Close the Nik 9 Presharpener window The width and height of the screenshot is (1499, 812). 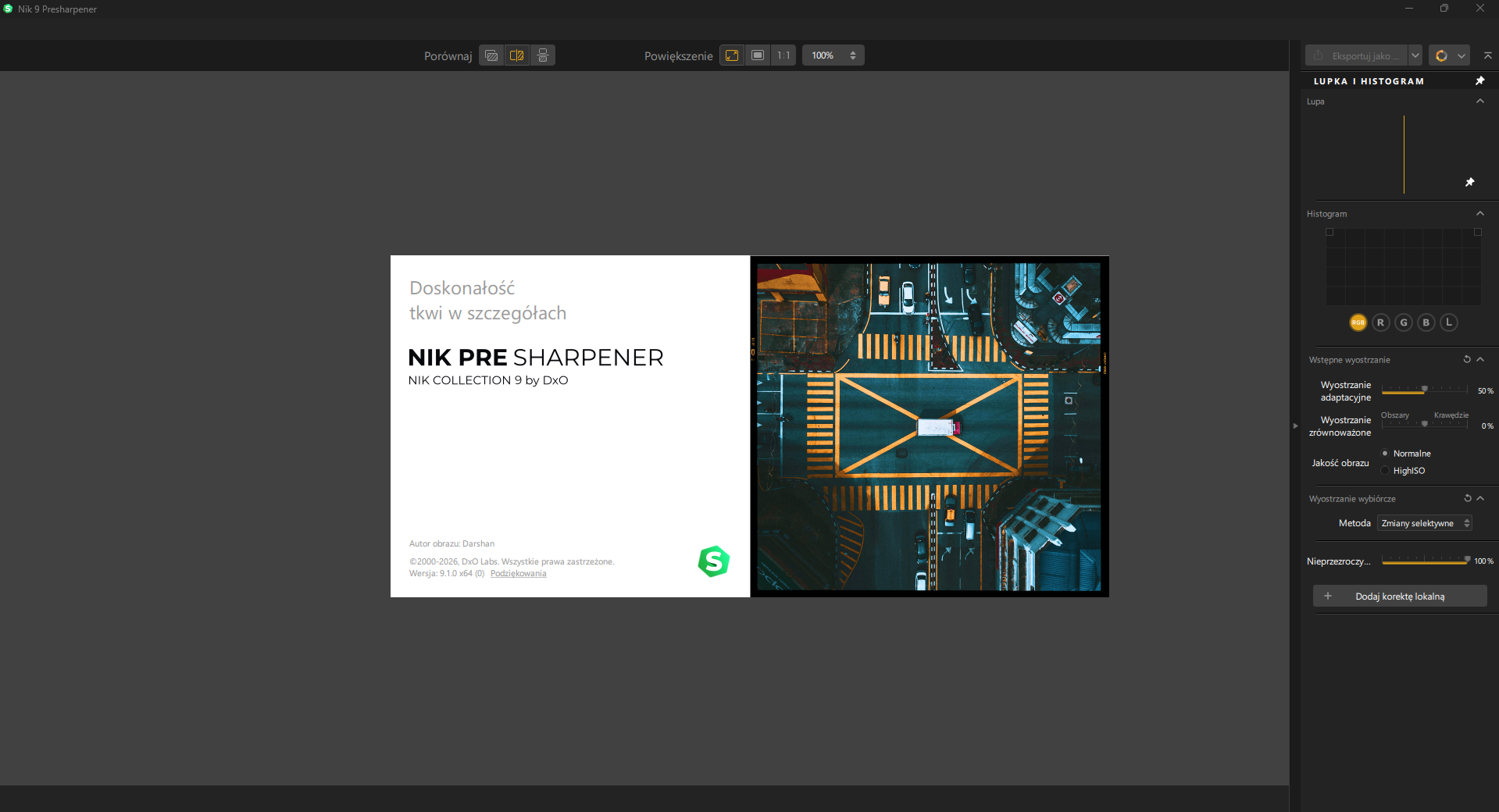[1480, 9]
